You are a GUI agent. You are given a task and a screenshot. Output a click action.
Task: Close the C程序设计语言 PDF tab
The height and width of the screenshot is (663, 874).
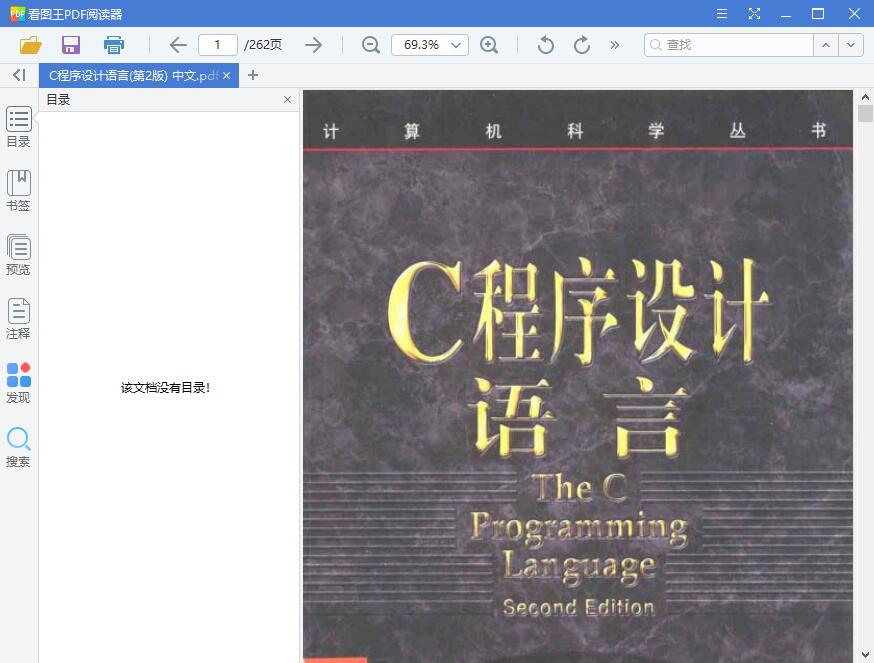[x=226, y=76]
